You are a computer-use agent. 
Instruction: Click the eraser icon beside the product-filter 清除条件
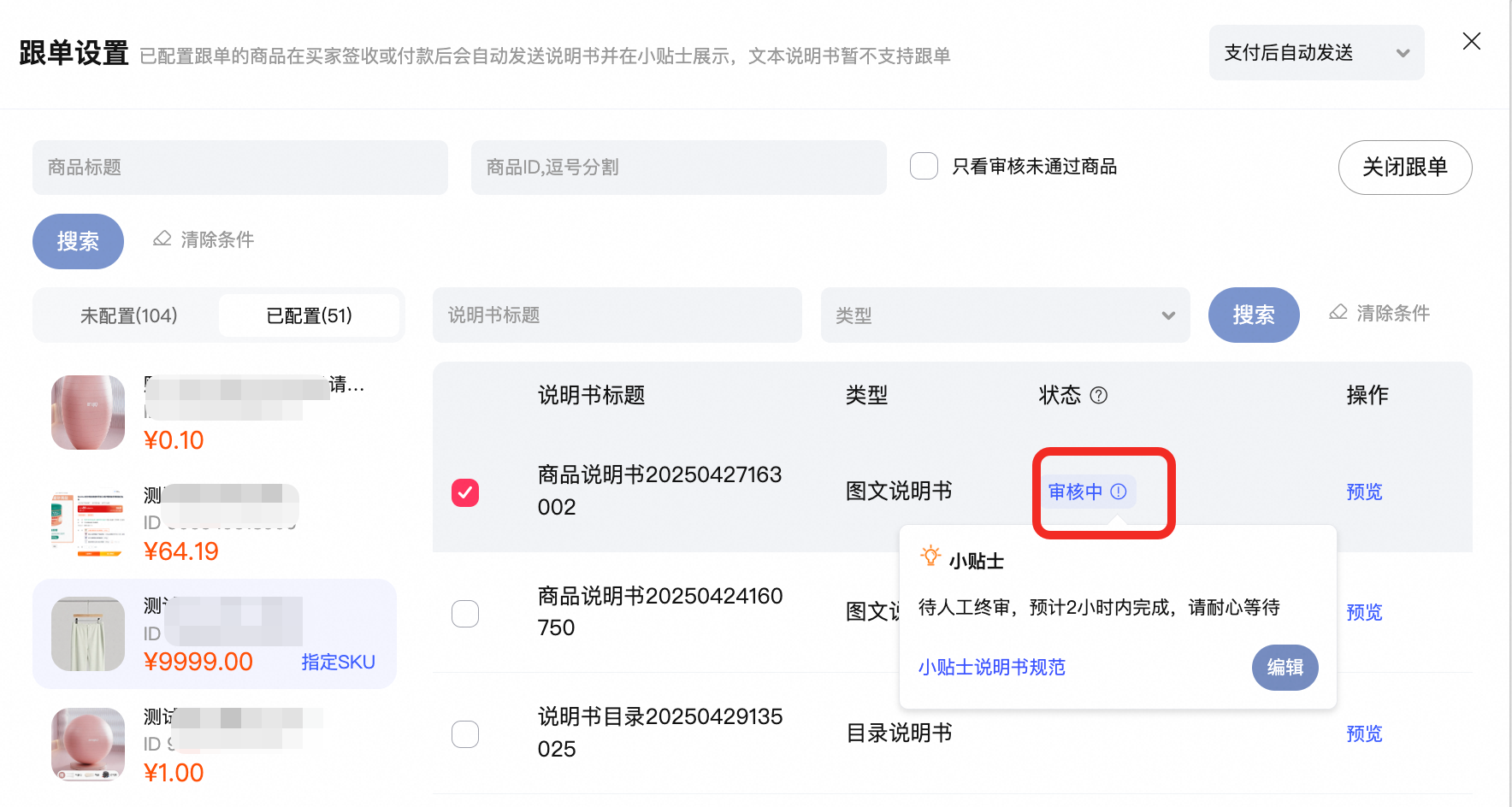pos(162,239)
